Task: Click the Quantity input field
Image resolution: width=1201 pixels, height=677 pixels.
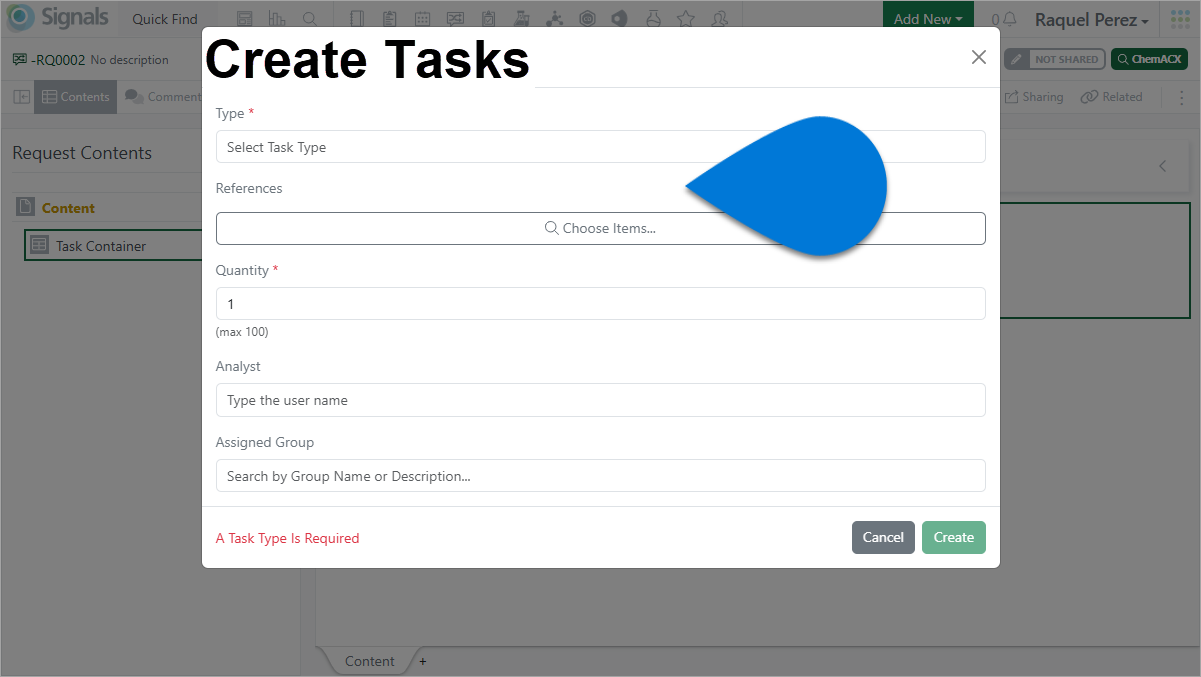Action: [x=600, y=303]
